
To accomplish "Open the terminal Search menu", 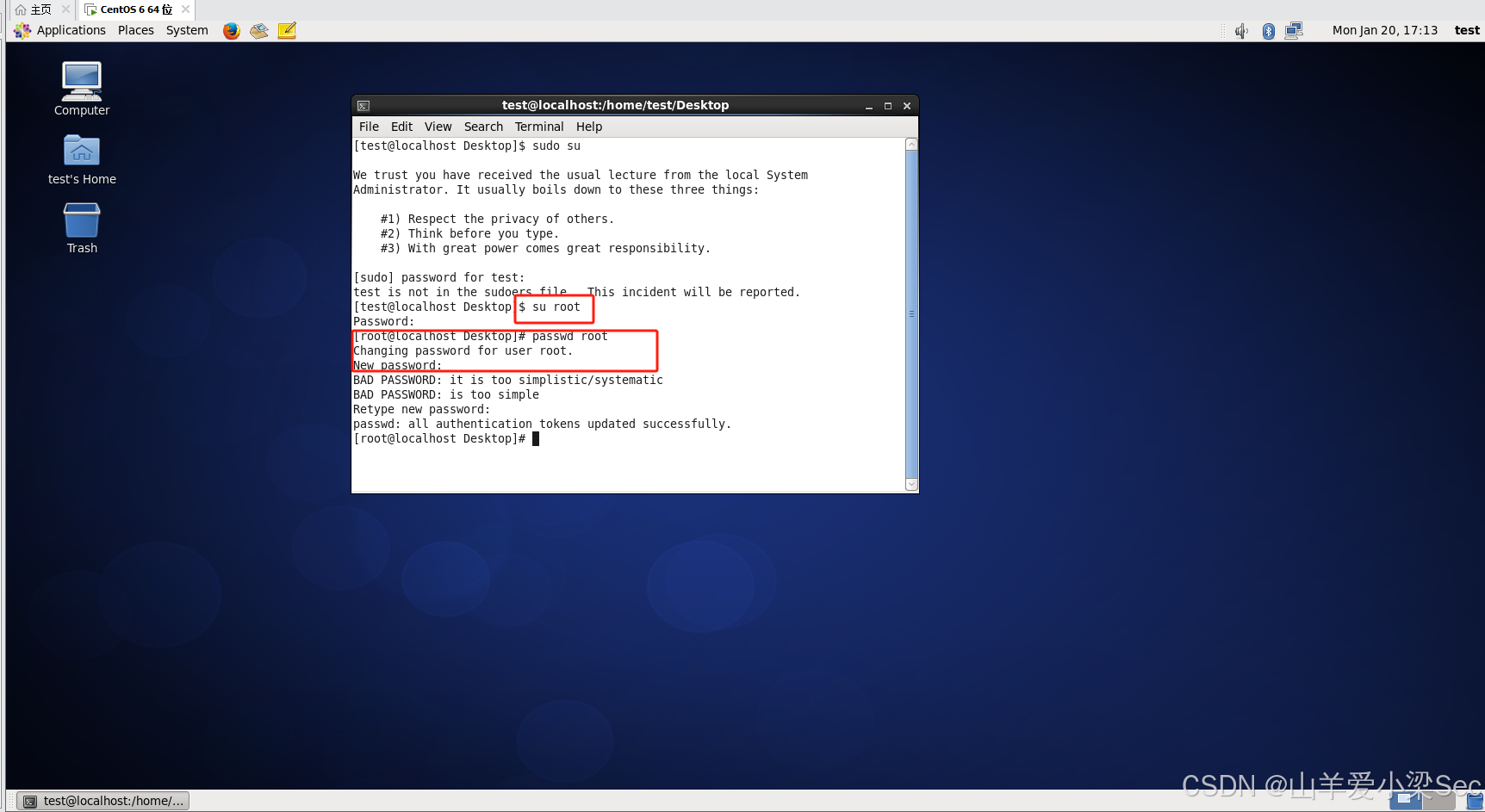I will pos(483,127).
